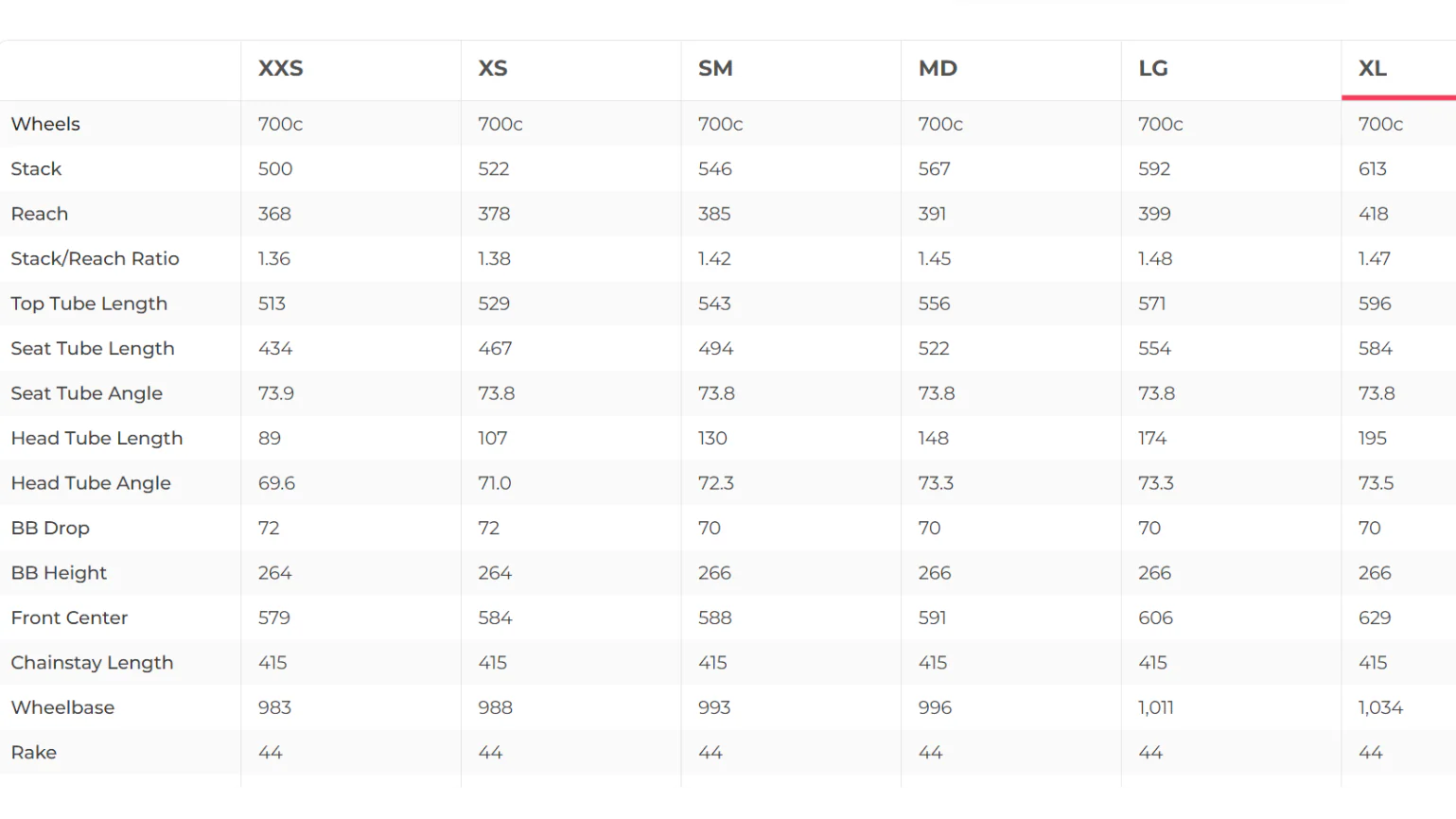The width and height of the screenshot is (1456, 819).
Task: Select the XS size column header
Action: 493,68
